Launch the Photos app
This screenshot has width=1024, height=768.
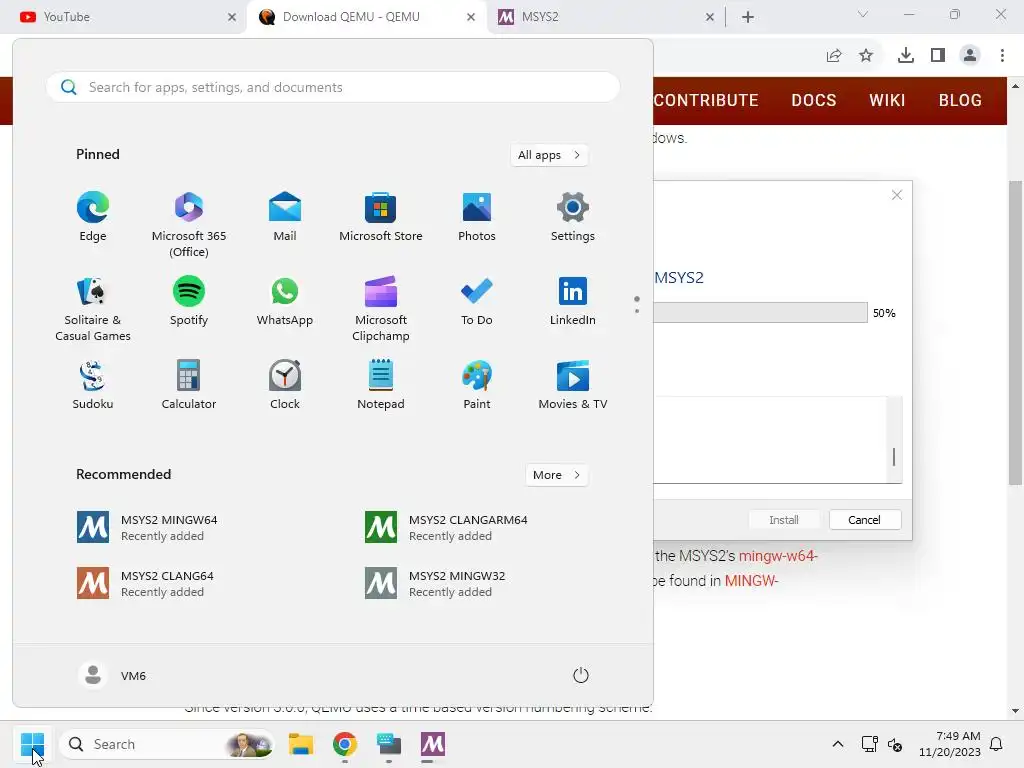477,217
